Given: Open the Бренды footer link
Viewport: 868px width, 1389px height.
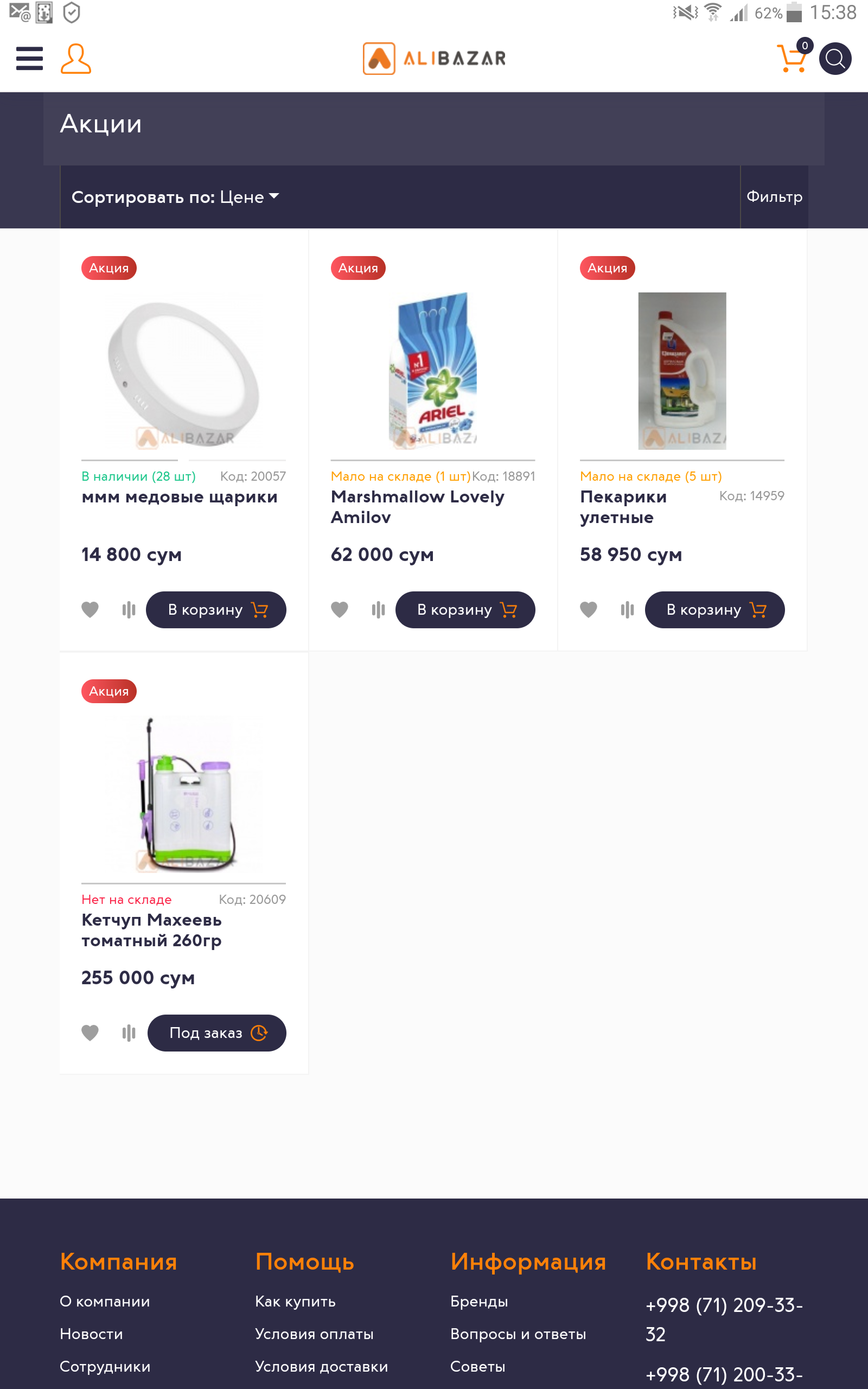Looking at the screenshot, I should [x=479, y=1301].
